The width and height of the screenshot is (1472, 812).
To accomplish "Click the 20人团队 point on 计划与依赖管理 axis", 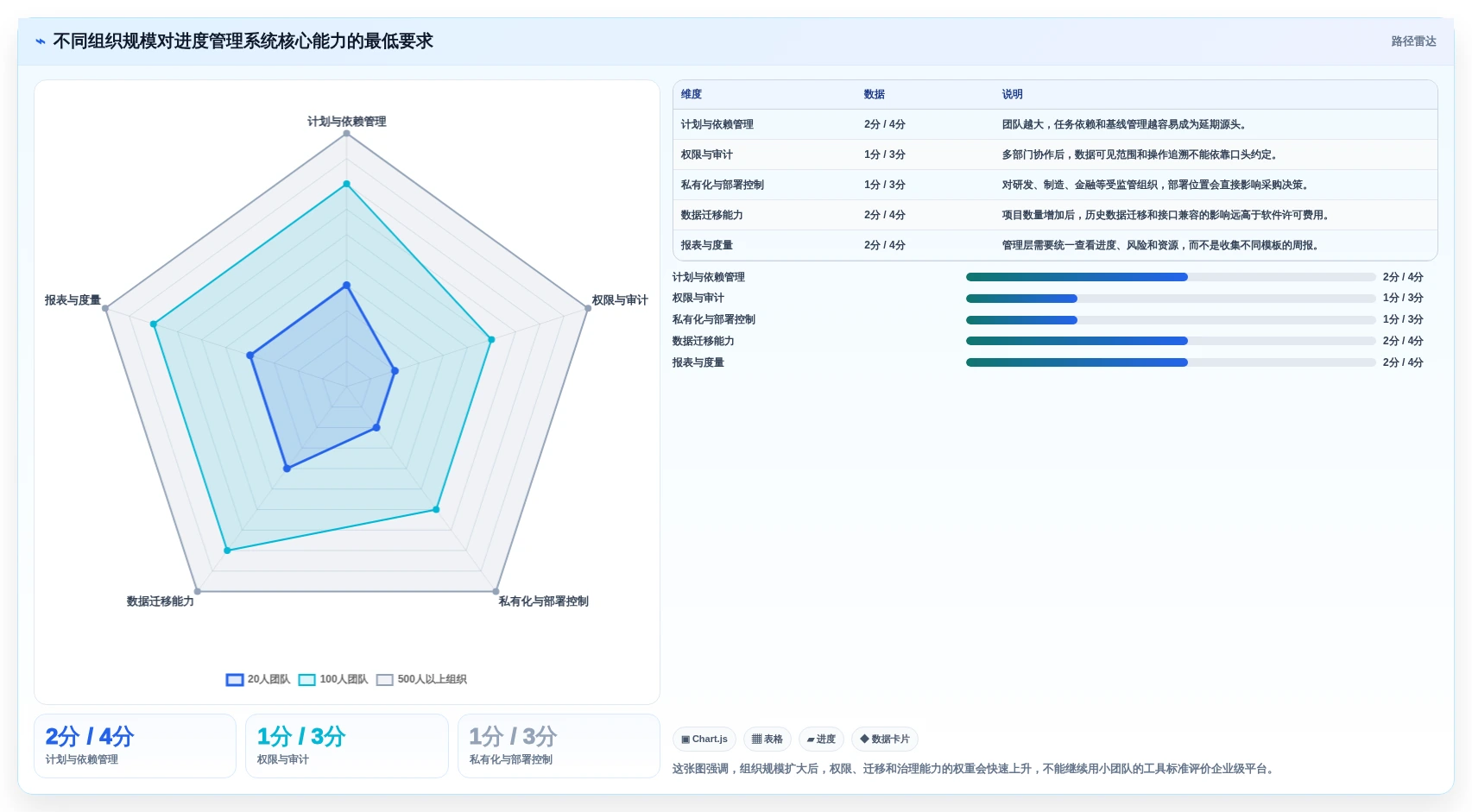I will pos(347,285).
